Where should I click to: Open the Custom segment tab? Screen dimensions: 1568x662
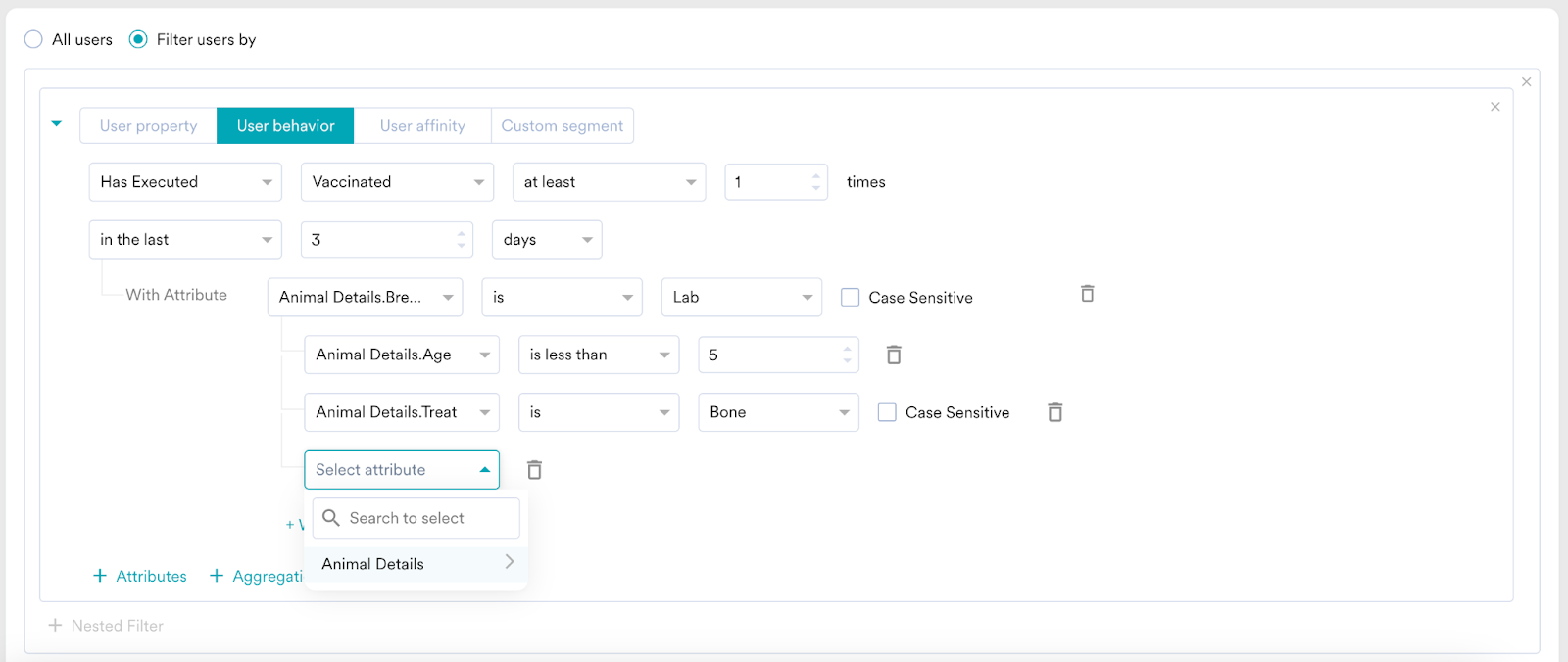pos(562,126)
